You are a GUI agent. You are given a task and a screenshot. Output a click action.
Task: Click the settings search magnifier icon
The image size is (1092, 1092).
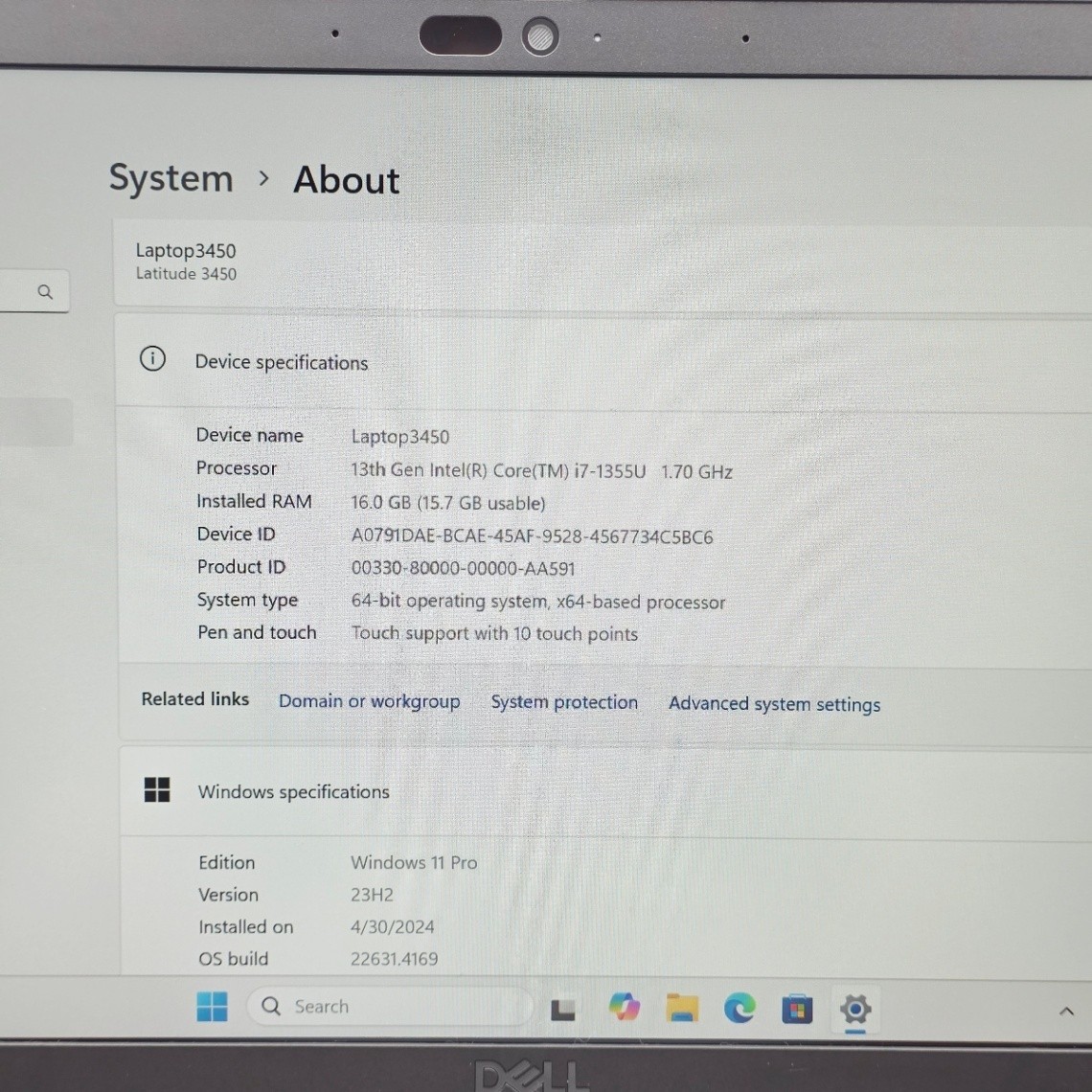point(45,292)
